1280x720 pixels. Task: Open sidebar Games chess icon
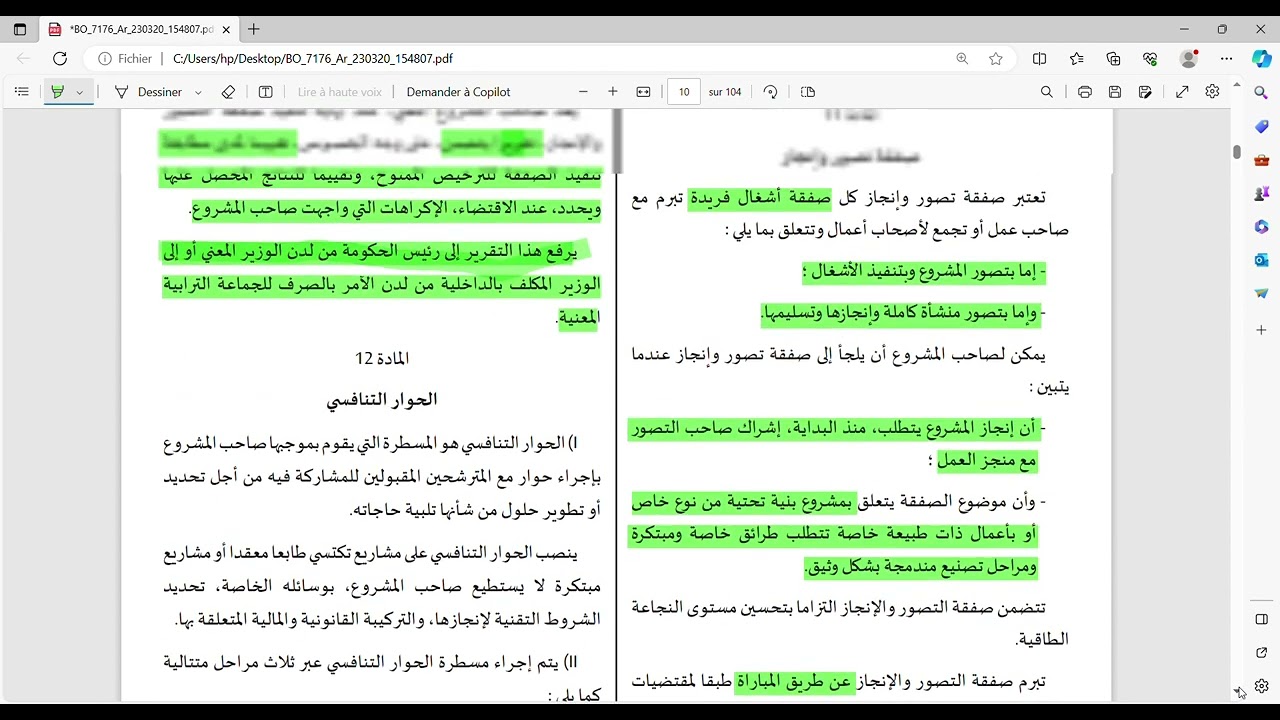(1262, 193)
